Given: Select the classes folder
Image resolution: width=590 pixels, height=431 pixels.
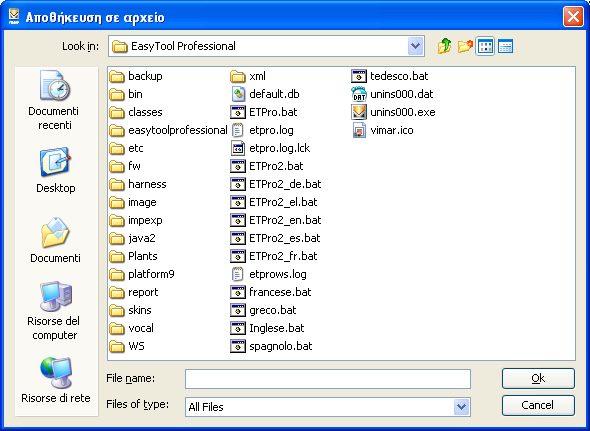Looking at the screenshot, I should (136, 112).
